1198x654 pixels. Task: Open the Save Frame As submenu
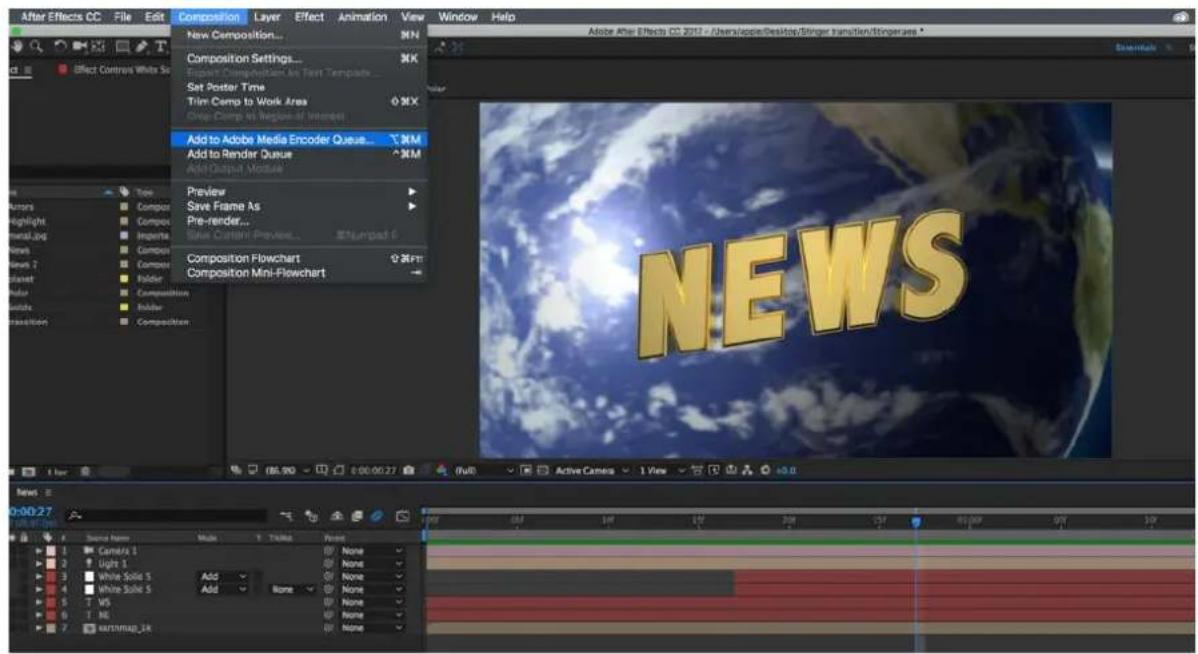tap(298, 206)
